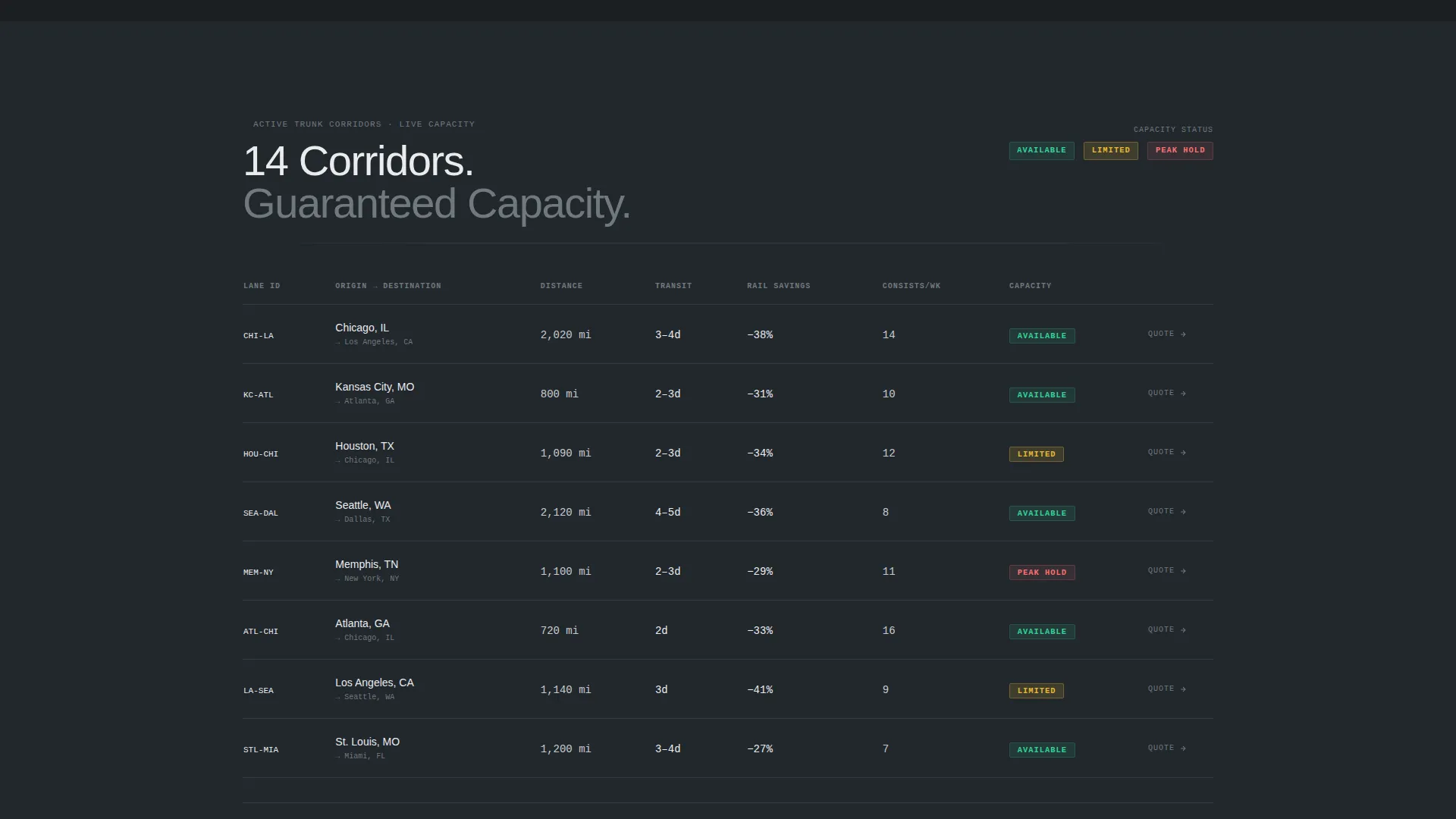Click the Limited badge in LA-SEA row

(1036, 691)
